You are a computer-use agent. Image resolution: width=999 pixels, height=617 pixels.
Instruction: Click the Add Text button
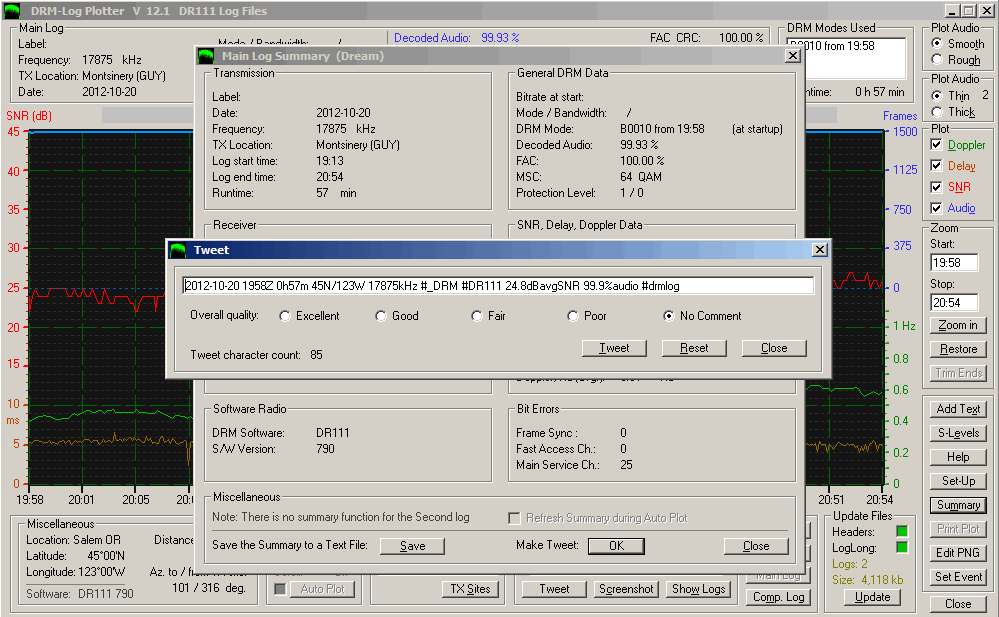coord(958,409)
